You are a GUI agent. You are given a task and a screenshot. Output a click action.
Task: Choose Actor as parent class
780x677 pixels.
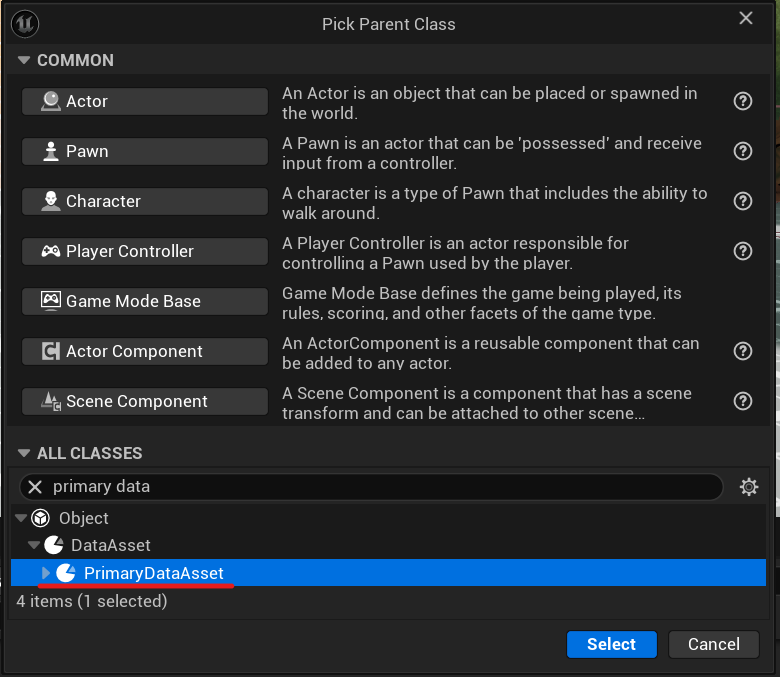(x=145, y=101)
